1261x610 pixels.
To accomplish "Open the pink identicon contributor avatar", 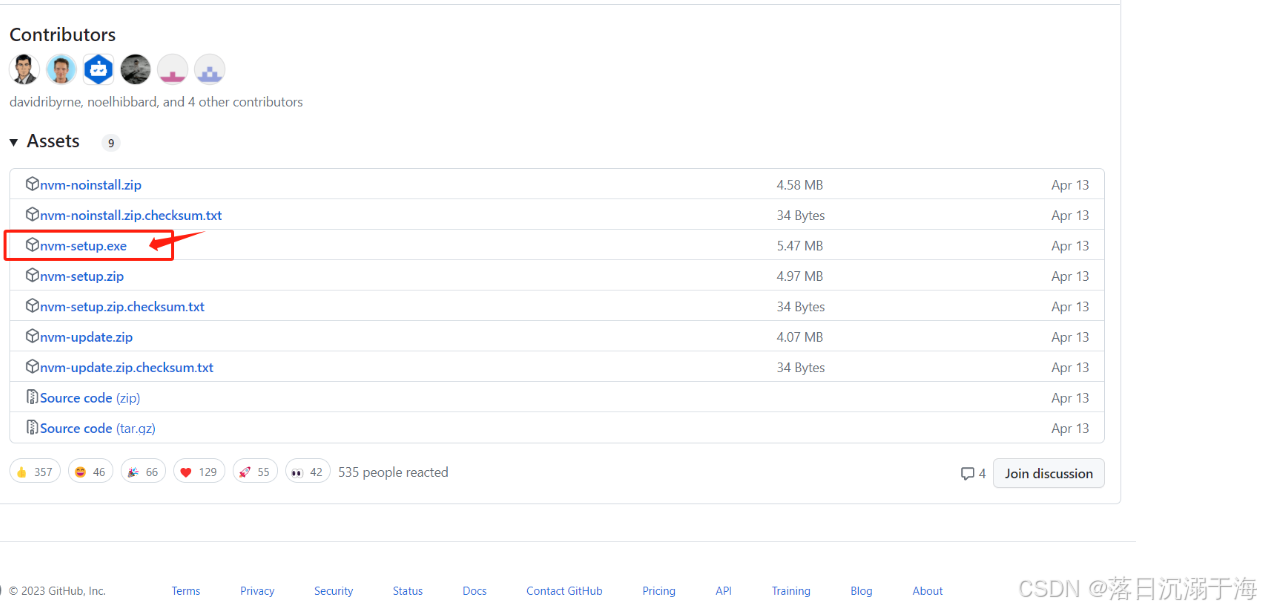I will [x=172, y=69].
